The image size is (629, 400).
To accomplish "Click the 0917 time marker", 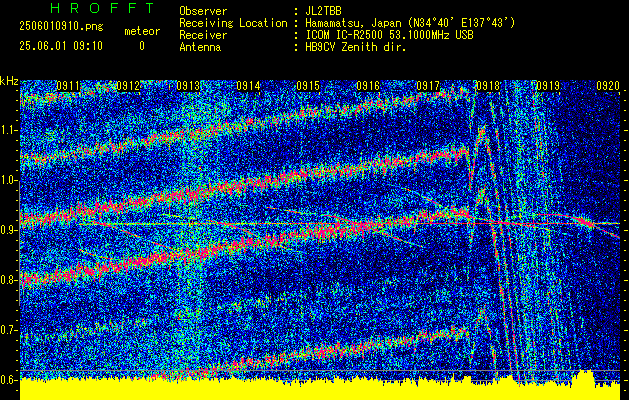I will [x=428, y=85].
